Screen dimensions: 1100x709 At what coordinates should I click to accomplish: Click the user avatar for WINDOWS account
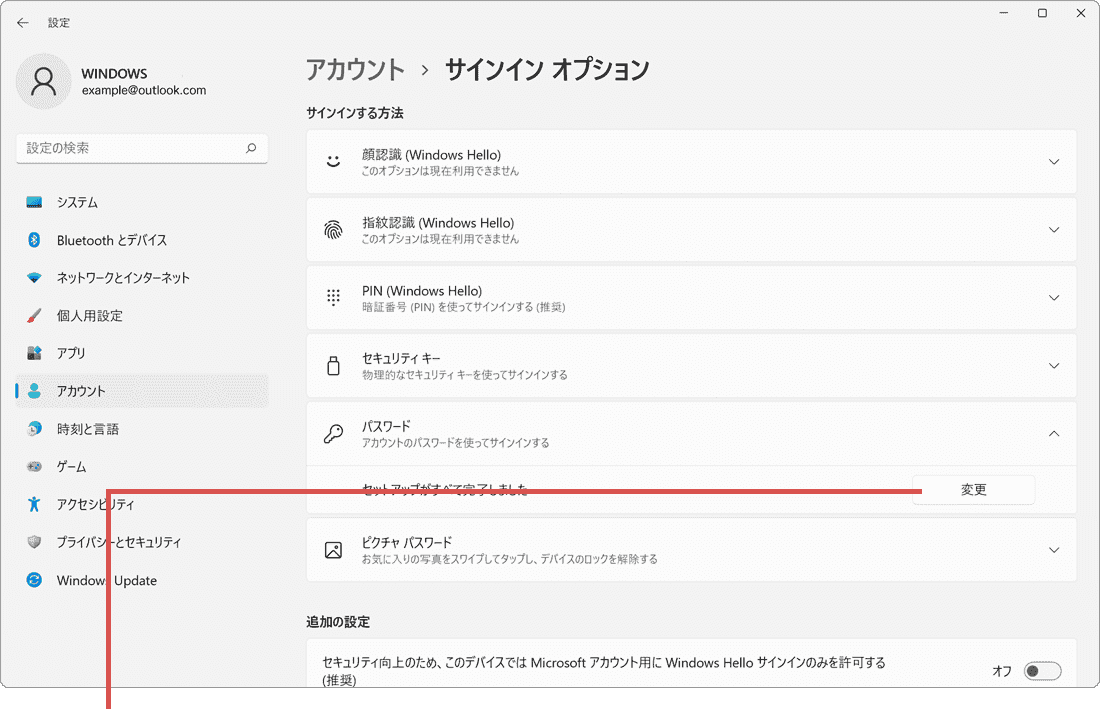(x=42, y=81)
